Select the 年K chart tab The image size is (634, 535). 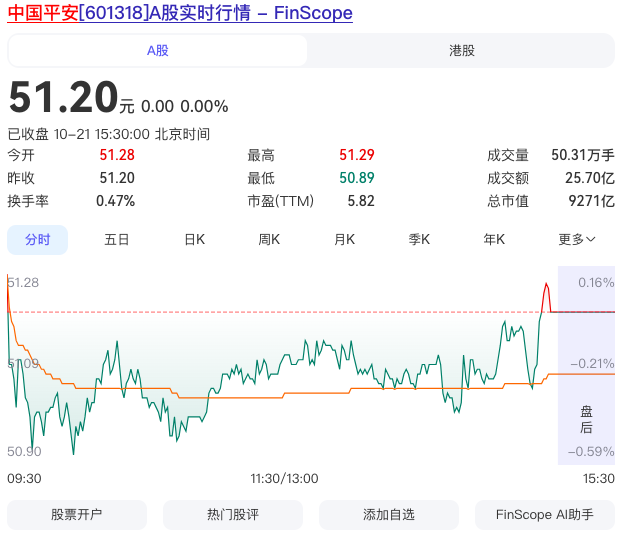click(x=494, y=240)
